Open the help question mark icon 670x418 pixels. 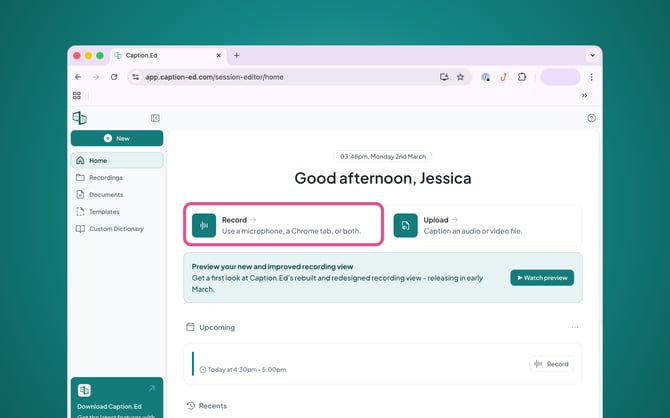[591, 118]
